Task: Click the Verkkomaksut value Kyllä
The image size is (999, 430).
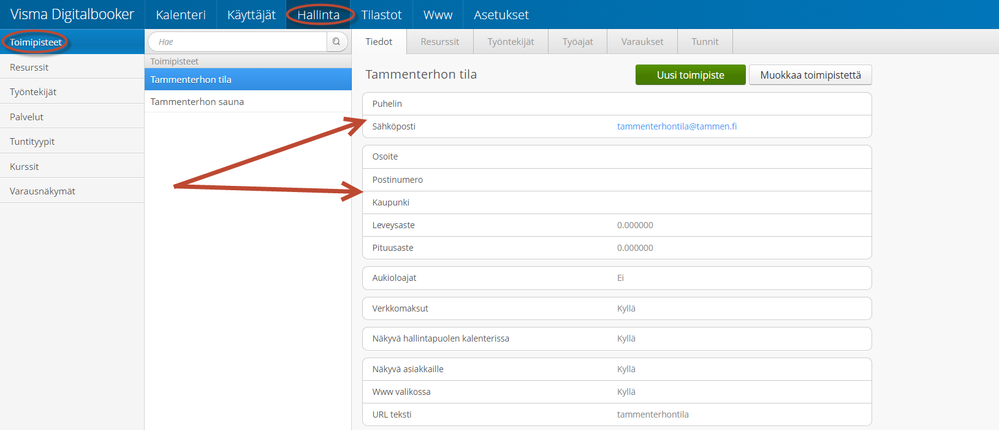Action: coord(626,308)
